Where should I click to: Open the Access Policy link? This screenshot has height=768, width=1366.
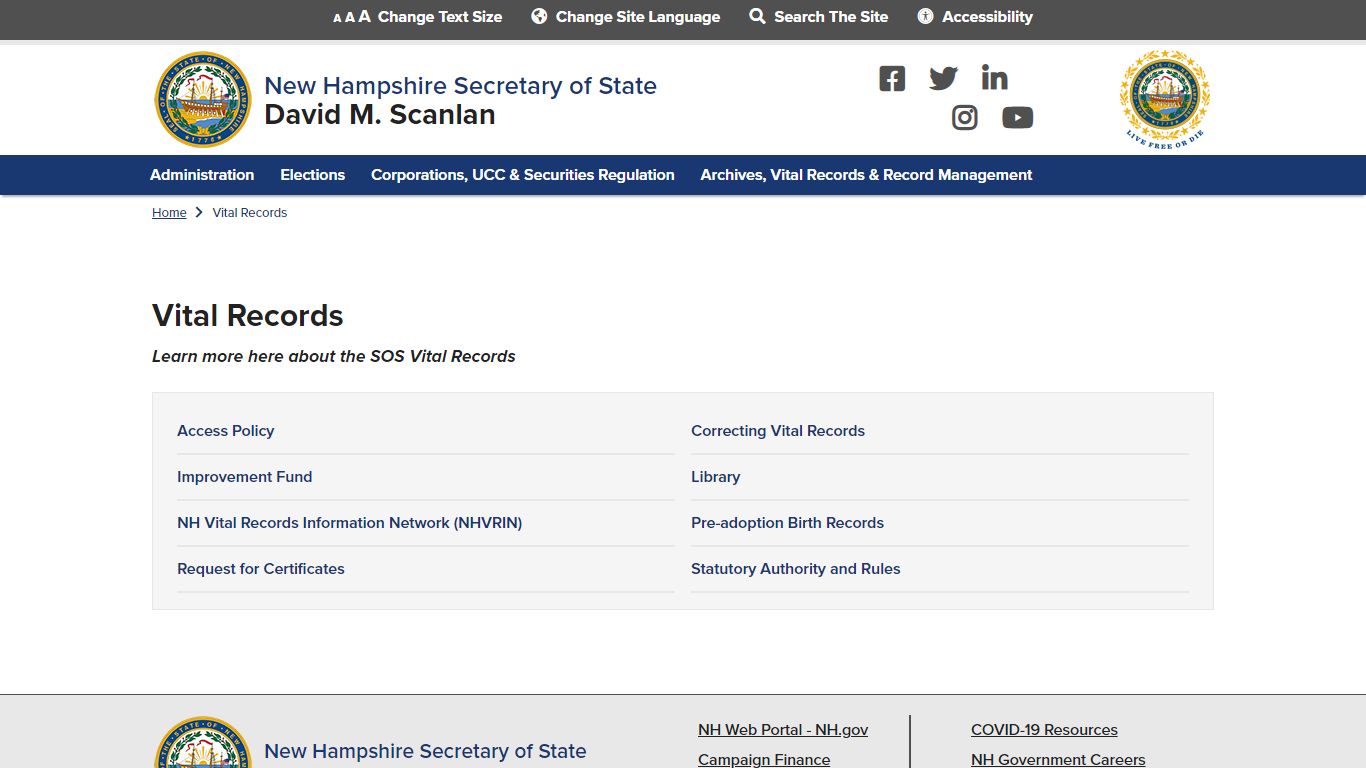click(225, 431)
